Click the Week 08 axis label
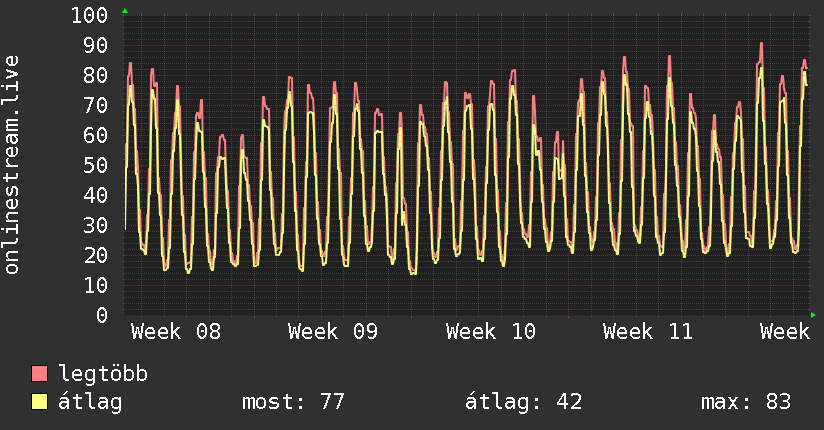 click(x=176, y=332)
